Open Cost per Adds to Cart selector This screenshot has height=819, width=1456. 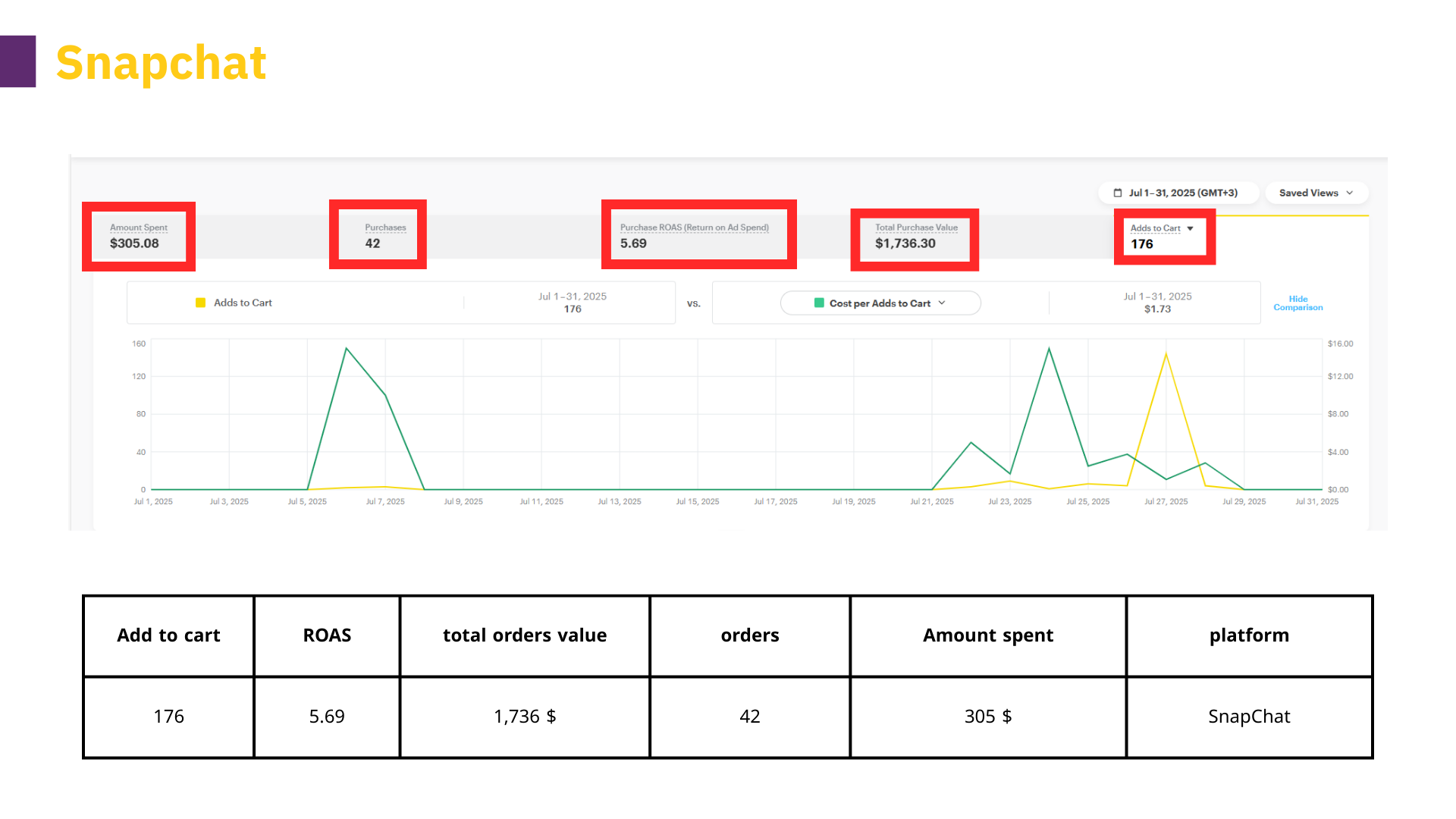pyautogui.click(x=880, y=303)
